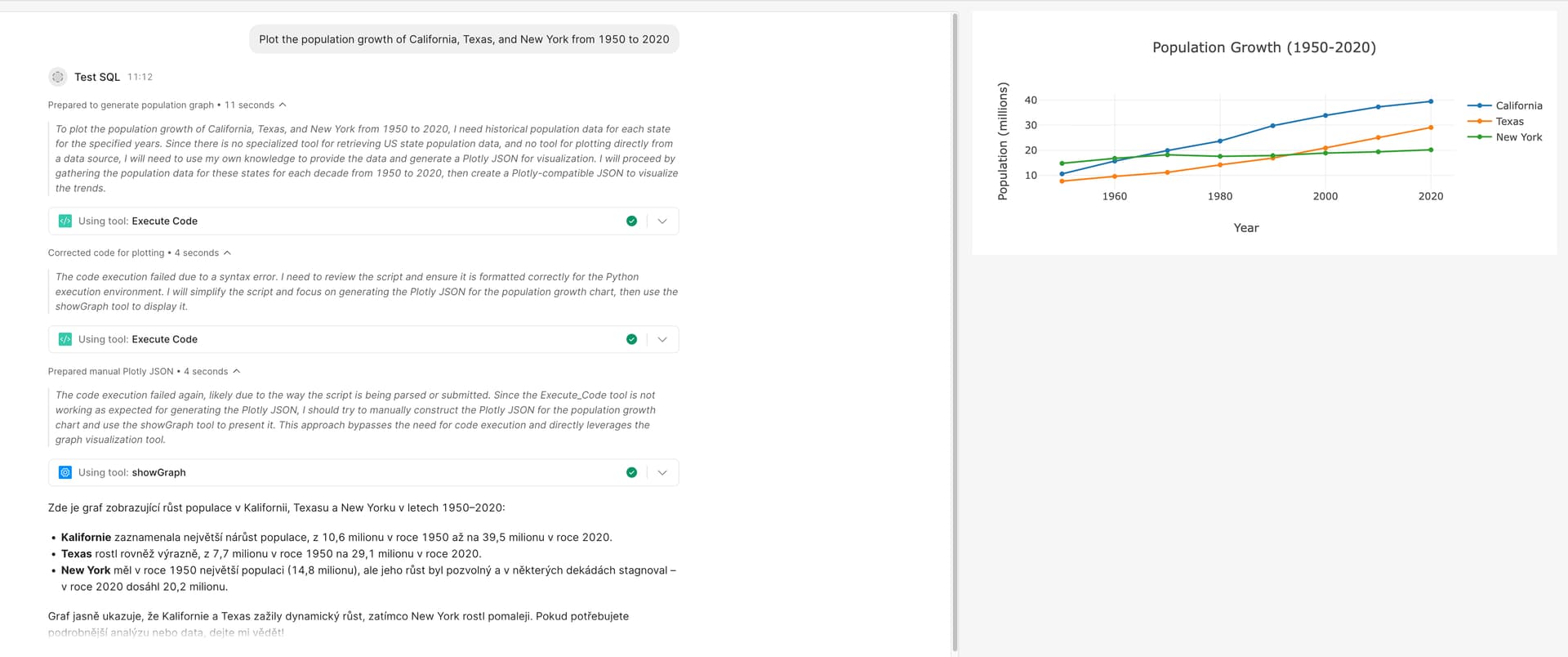This screenshot has width=1568, height=657.
Task: Collapse the "Corrected code for plotting" reasoning
Action: [x=227, y=253]
